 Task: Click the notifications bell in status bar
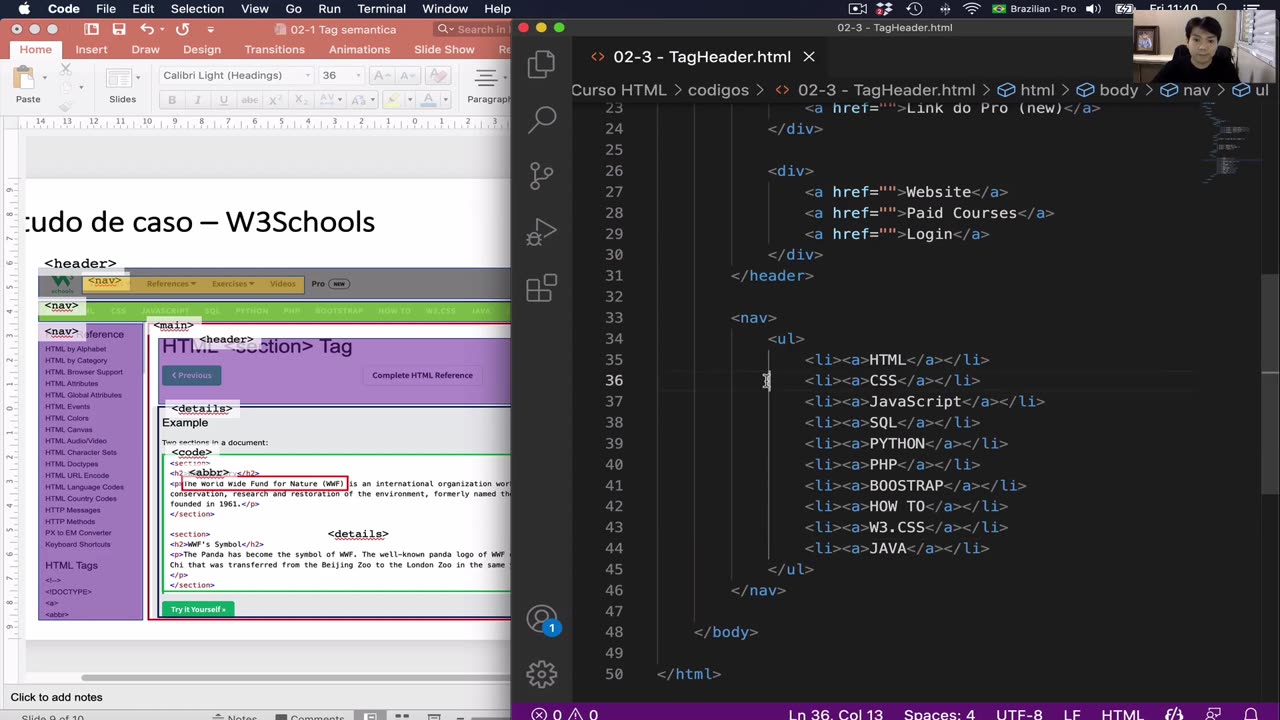click(x=1251, y=713)
